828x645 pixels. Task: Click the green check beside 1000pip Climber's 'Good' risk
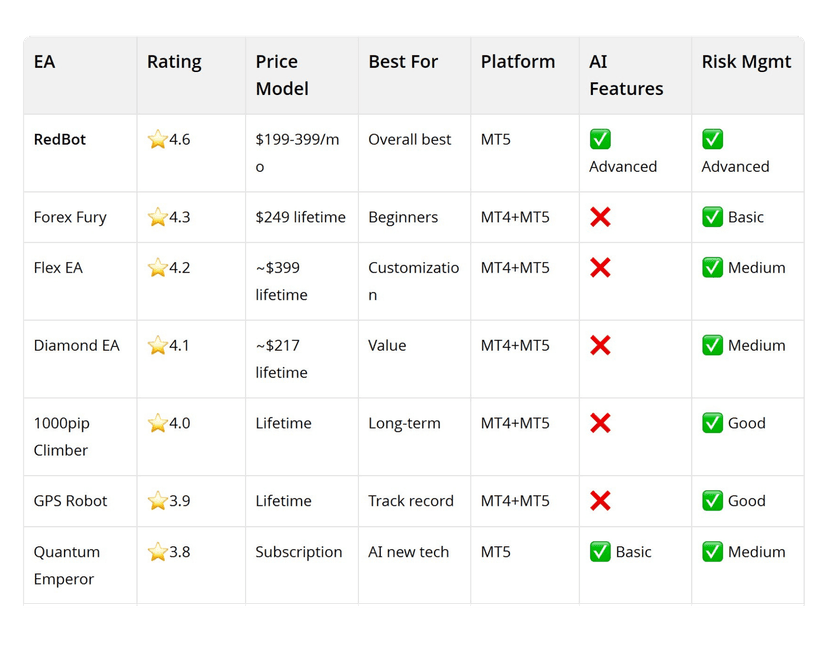[x=712, y=423]
